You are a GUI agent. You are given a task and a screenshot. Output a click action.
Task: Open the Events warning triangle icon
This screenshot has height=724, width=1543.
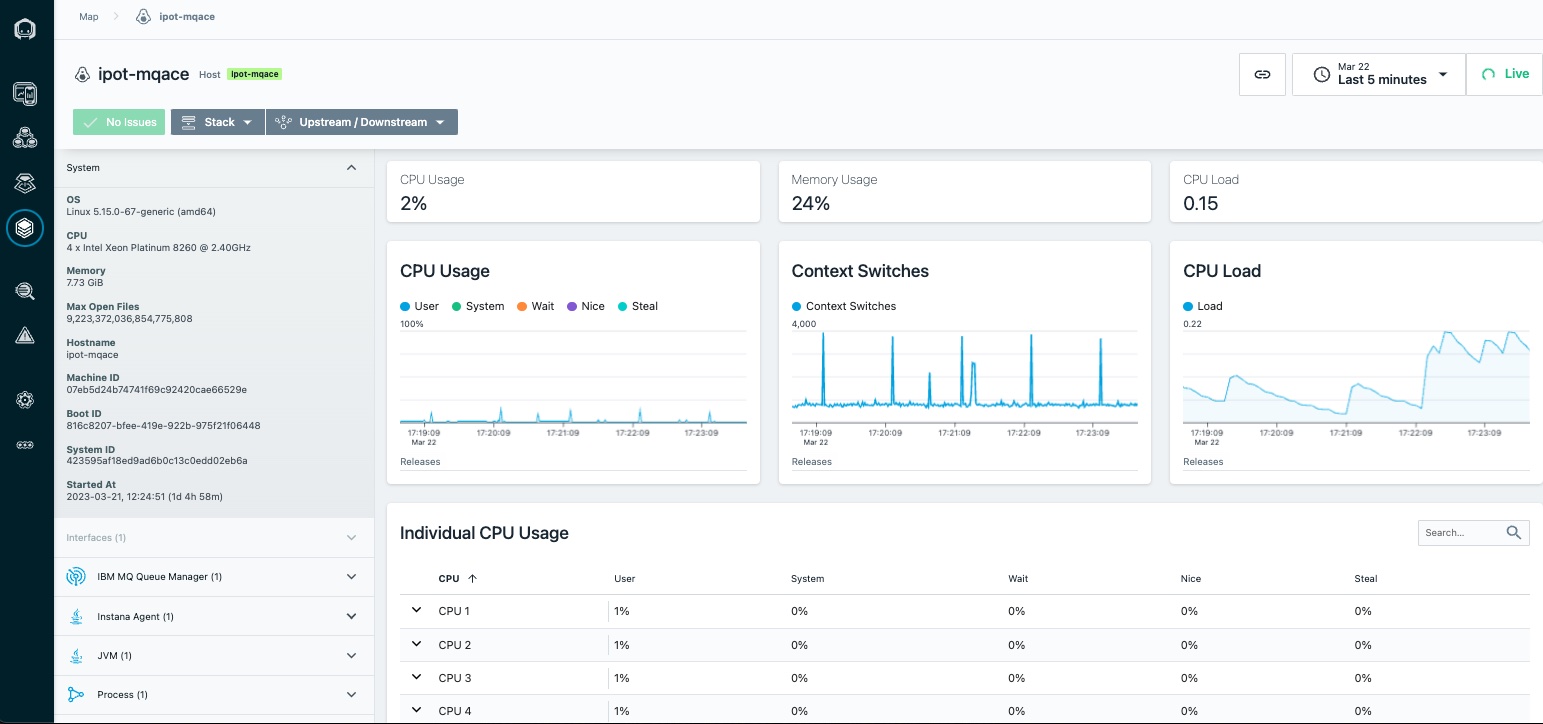[x=25, y=335]
